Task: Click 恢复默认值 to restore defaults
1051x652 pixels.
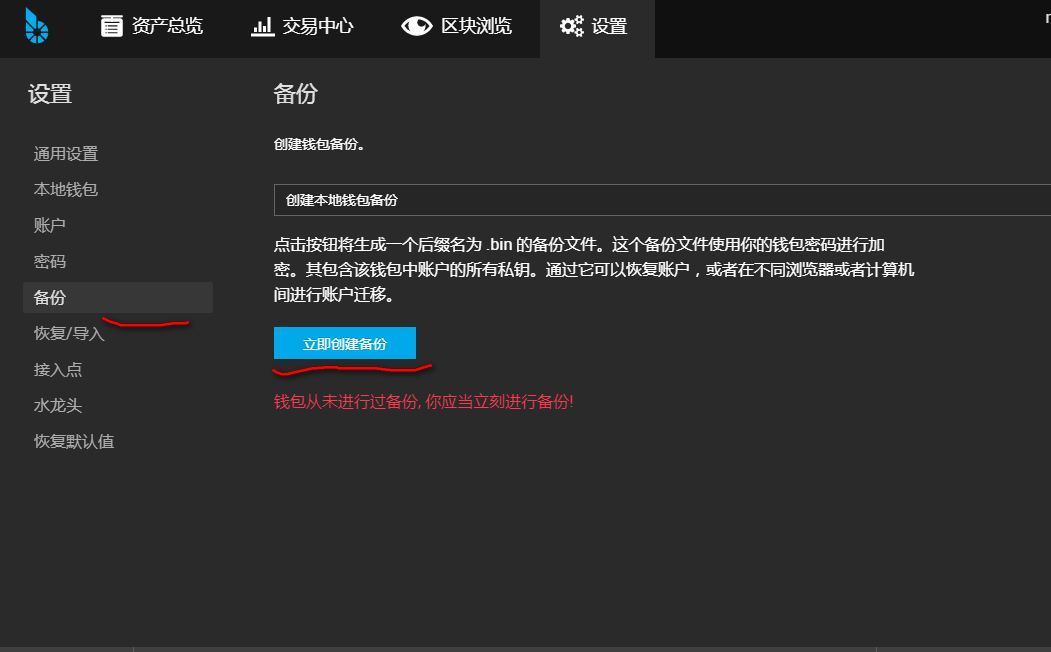Action: (74, 441)
